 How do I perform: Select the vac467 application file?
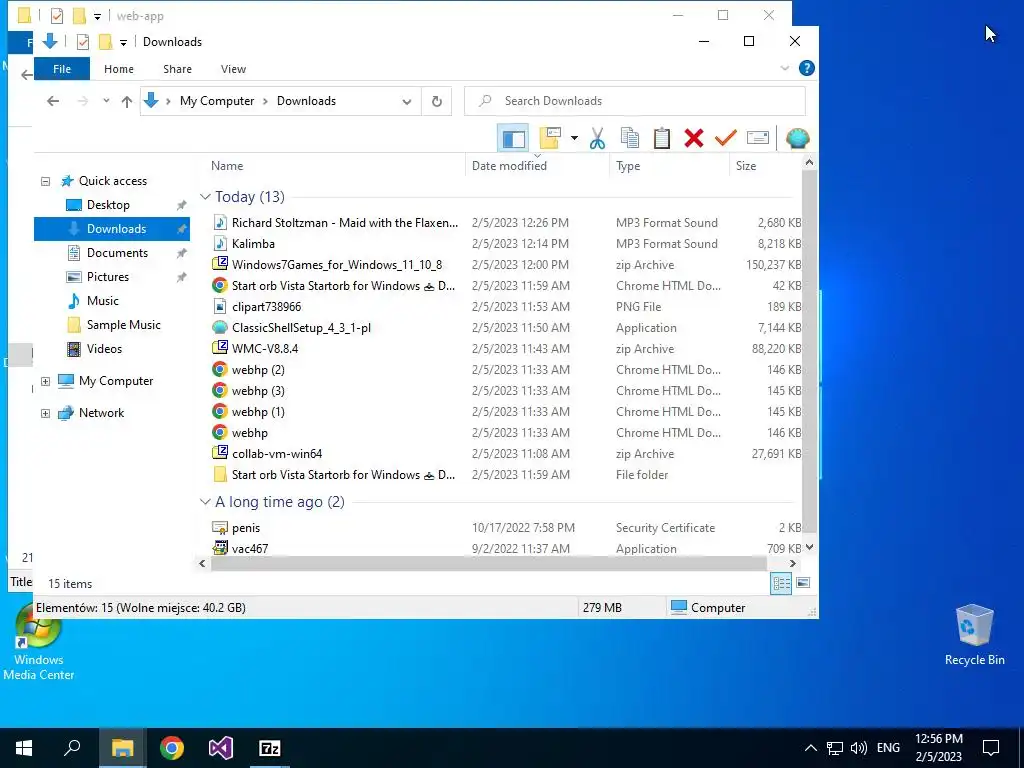coord(249,549)
